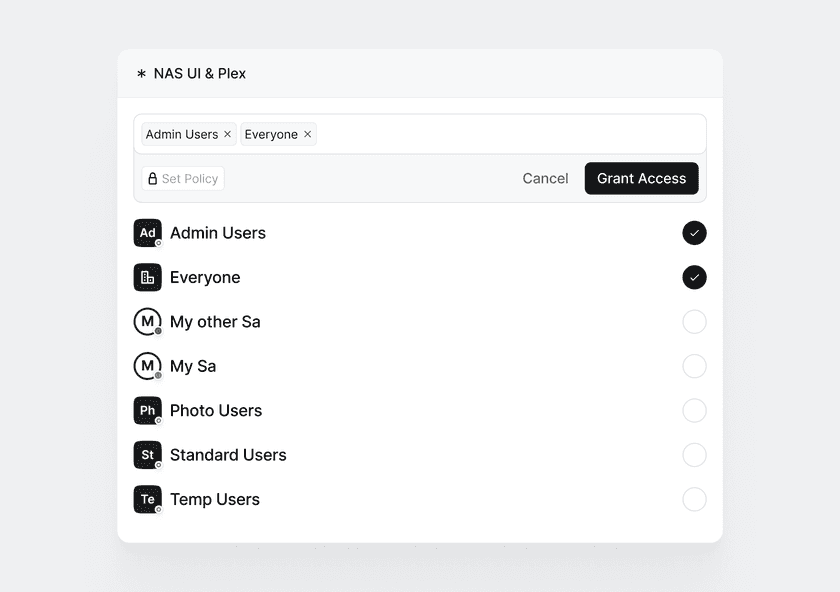
Task: Click the Admin Users group avatar icon
Action: (147, 233)
